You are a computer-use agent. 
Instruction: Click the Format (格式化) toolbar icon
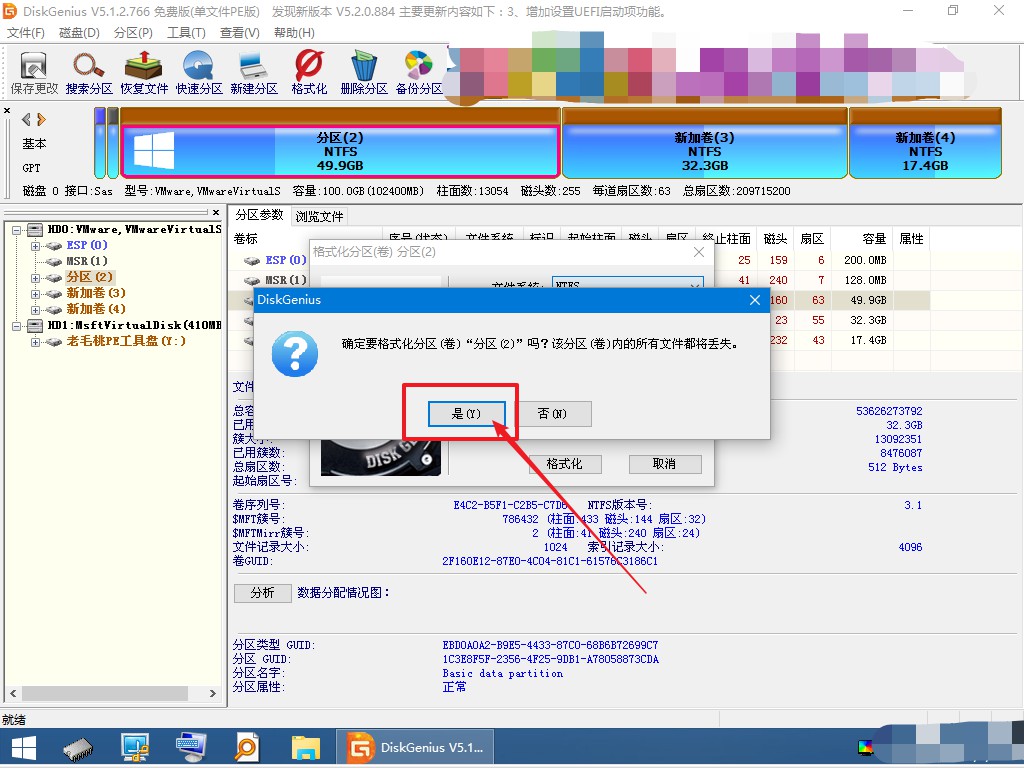pyautogui.click(x=309, y=72)
